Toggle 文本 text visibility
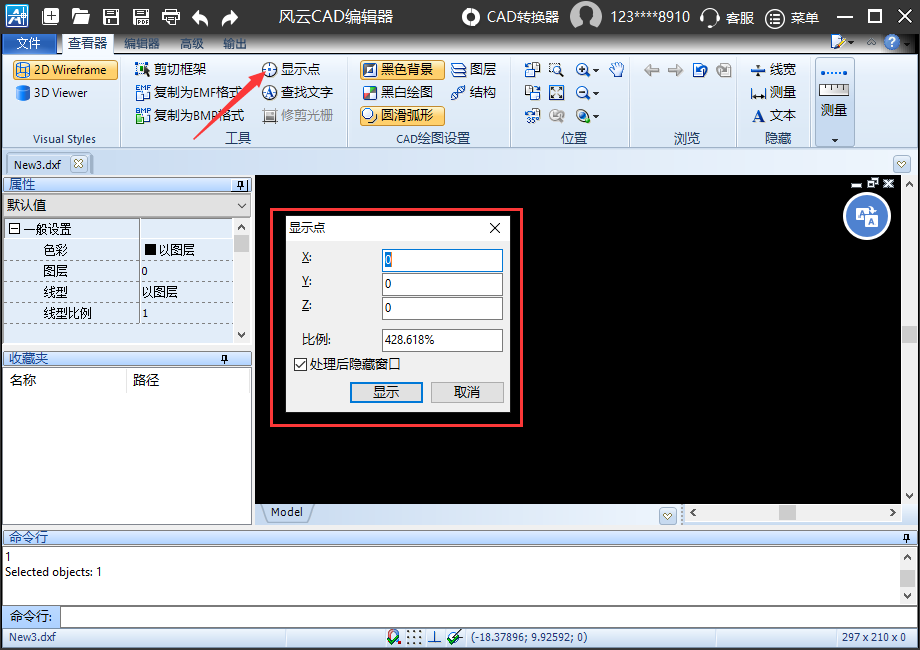The height and width of the screenshot is (650, 920). [773, 116]
